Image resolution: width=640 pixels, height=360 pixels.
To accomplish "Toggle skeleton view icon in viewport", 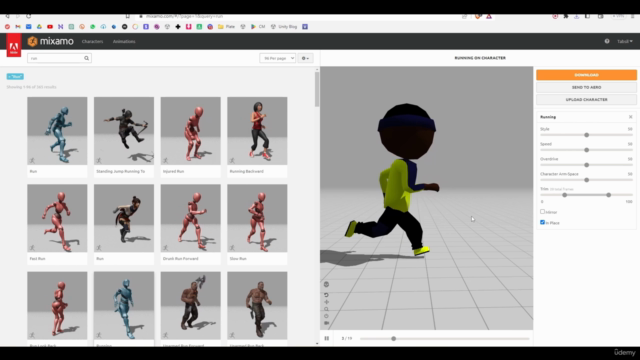I will [326, 284].
